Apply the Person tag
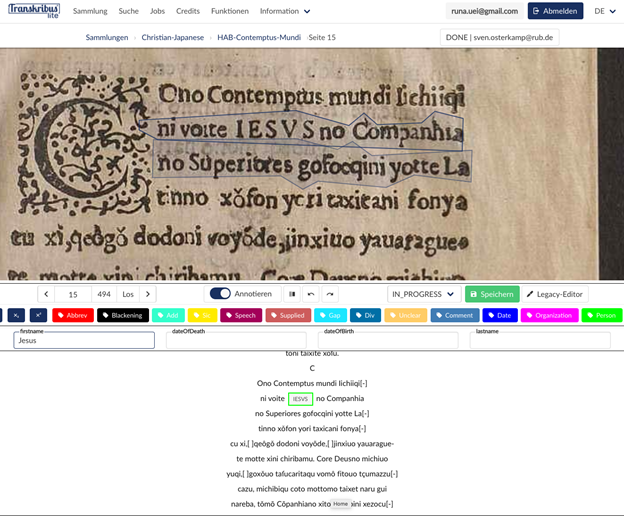624x516 pixels. tap(601, 315)
